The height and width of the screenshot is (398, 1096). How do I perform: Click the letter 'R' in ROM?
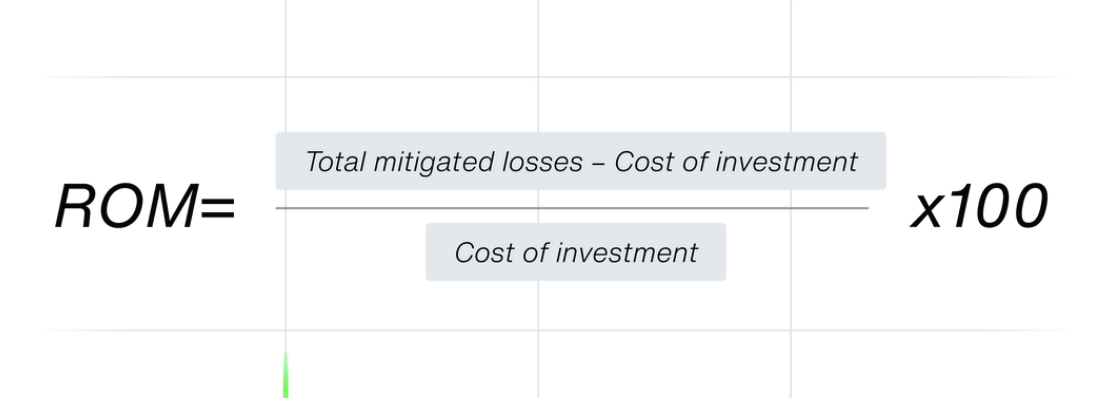75,207
